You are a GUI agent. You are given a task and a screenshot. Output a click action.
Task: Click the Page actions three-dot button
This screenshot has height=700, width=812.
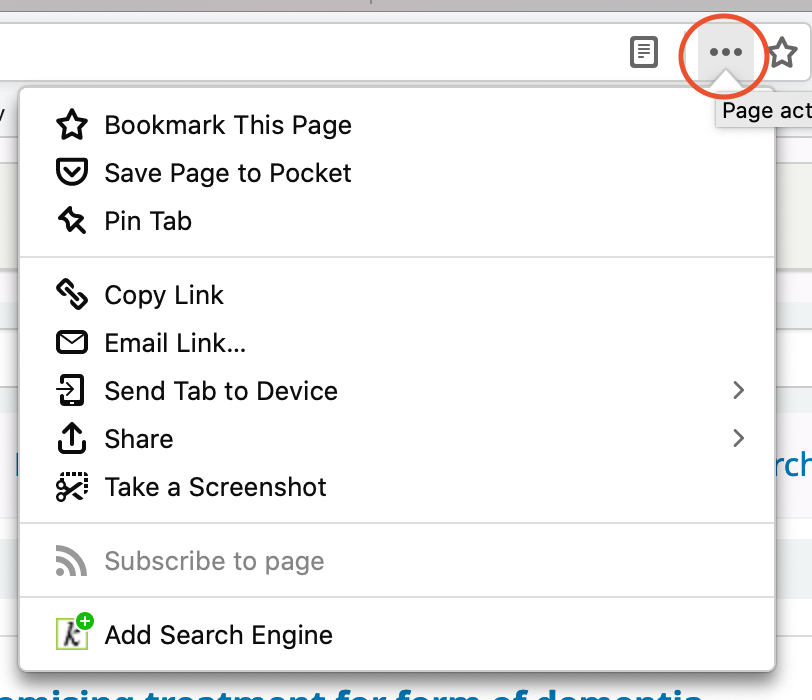click(725, 53)
